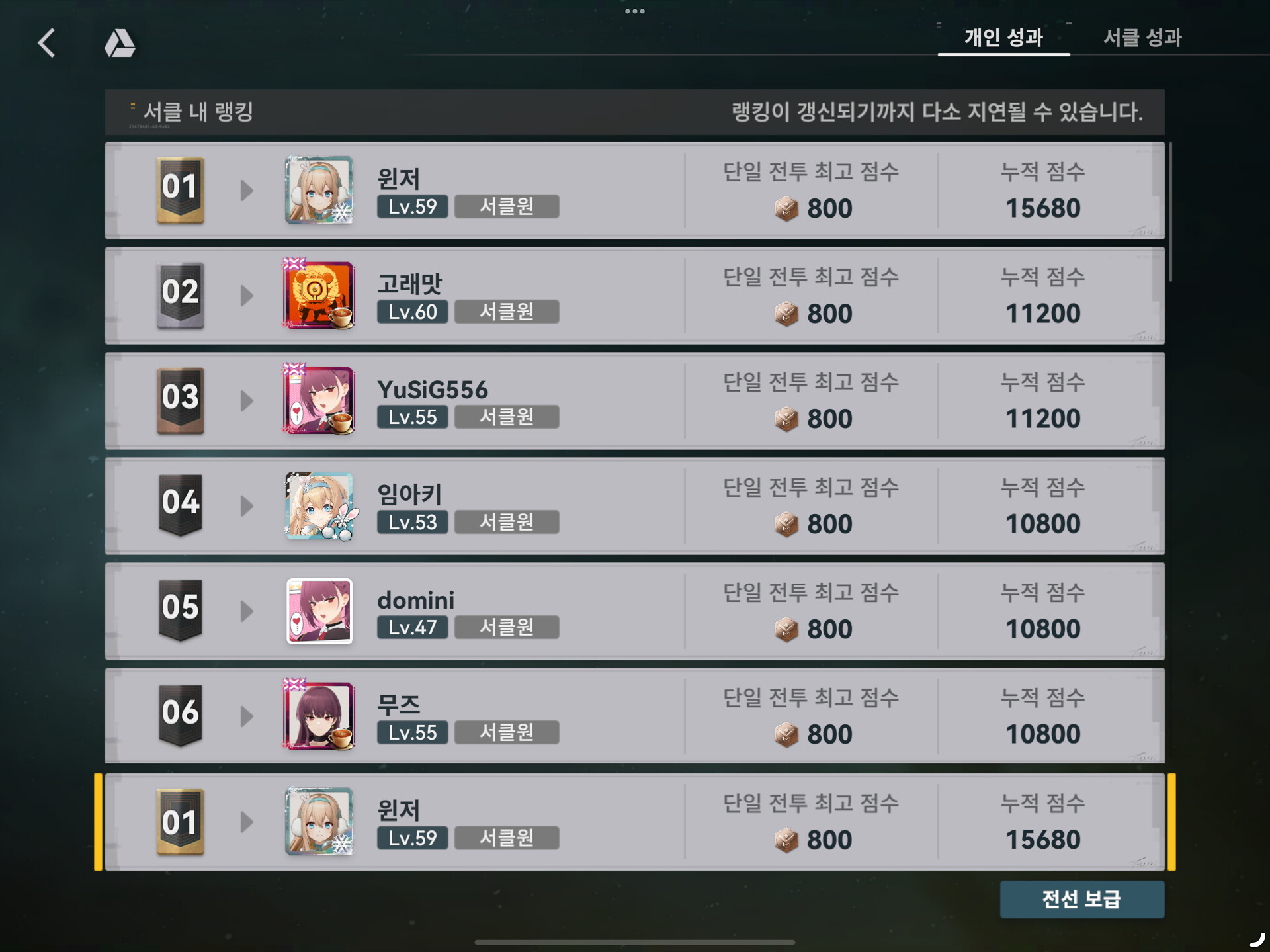Screen dimensions: 1270x952
Task: Switch to the 서클 성과 tab
Action: click(x=1142, y=38)
